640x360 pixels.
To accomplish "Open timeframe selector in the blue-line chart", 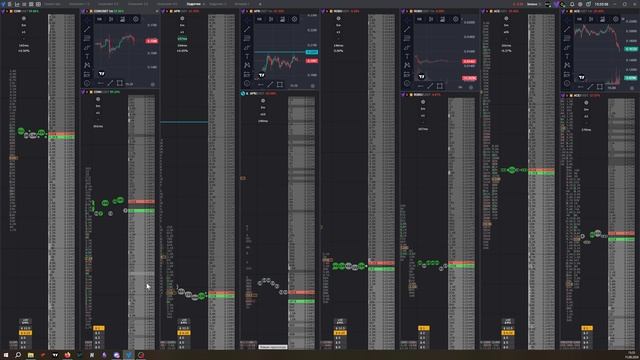I will (259, 19).
